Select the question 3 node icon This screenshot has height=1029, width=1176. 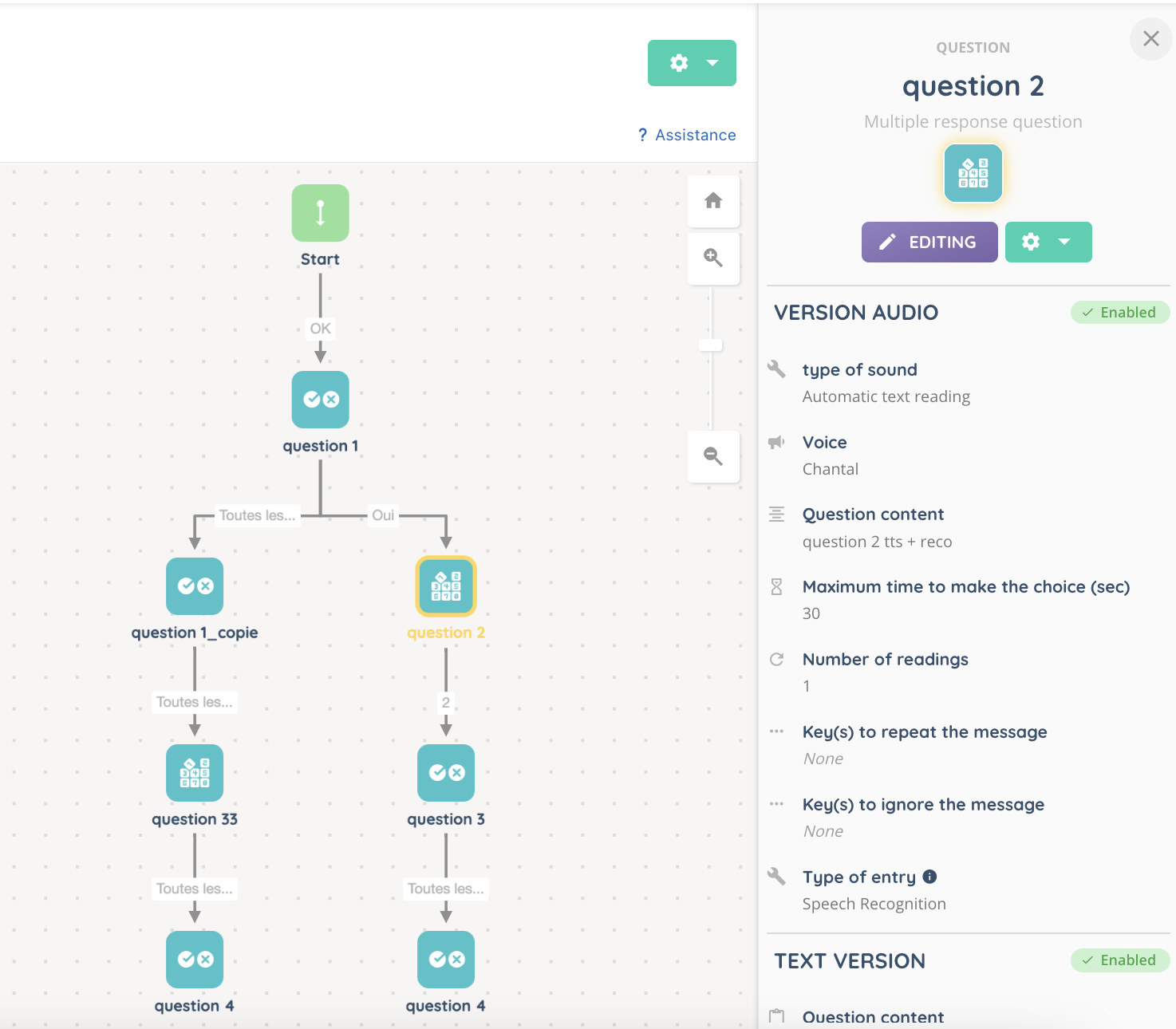(x=446, y=773)
